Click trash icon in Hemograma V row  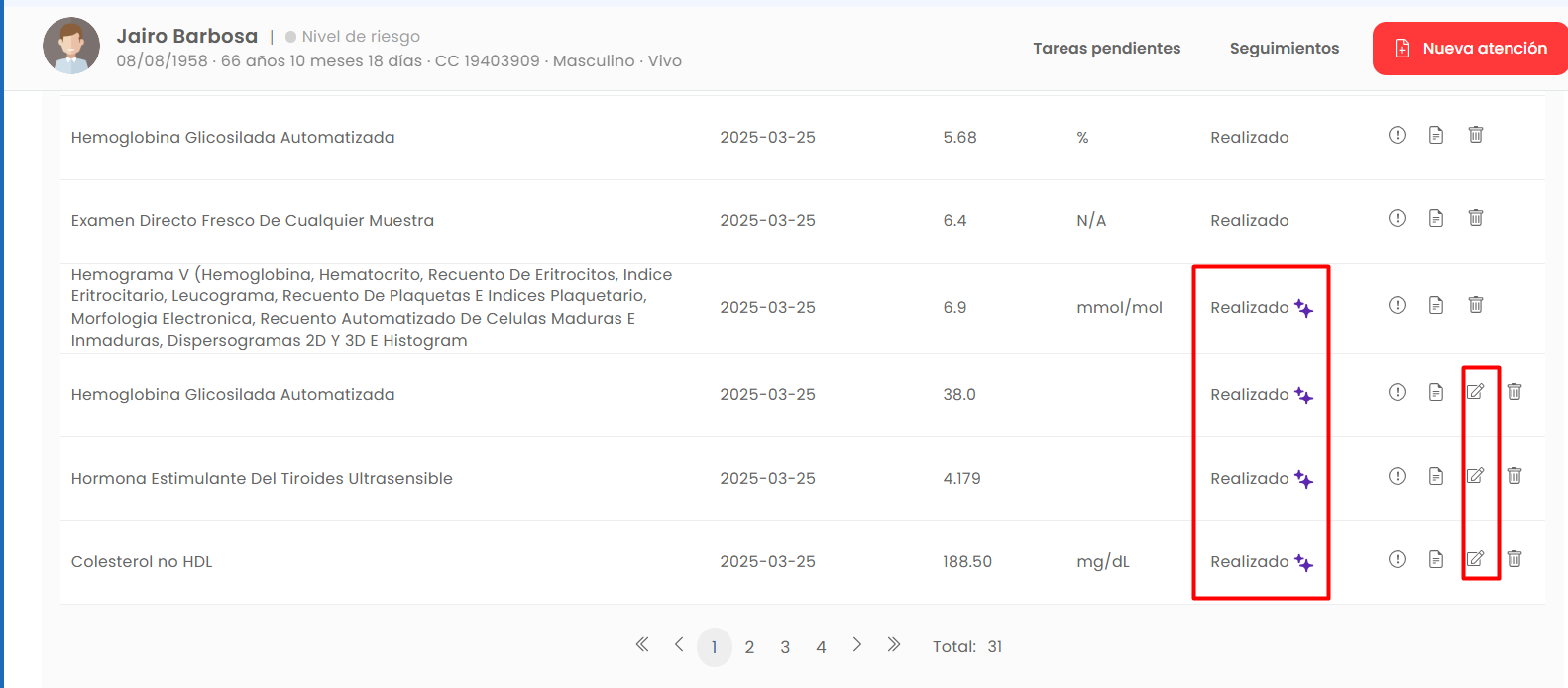[x=1476, y=305]
